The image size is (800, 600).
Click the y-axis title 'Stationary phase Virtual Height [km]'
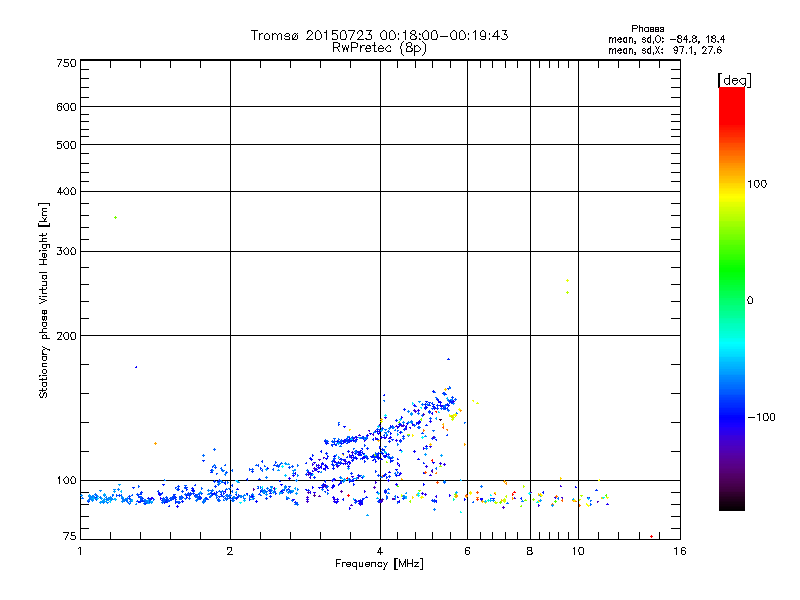click(x=44, y=300)
